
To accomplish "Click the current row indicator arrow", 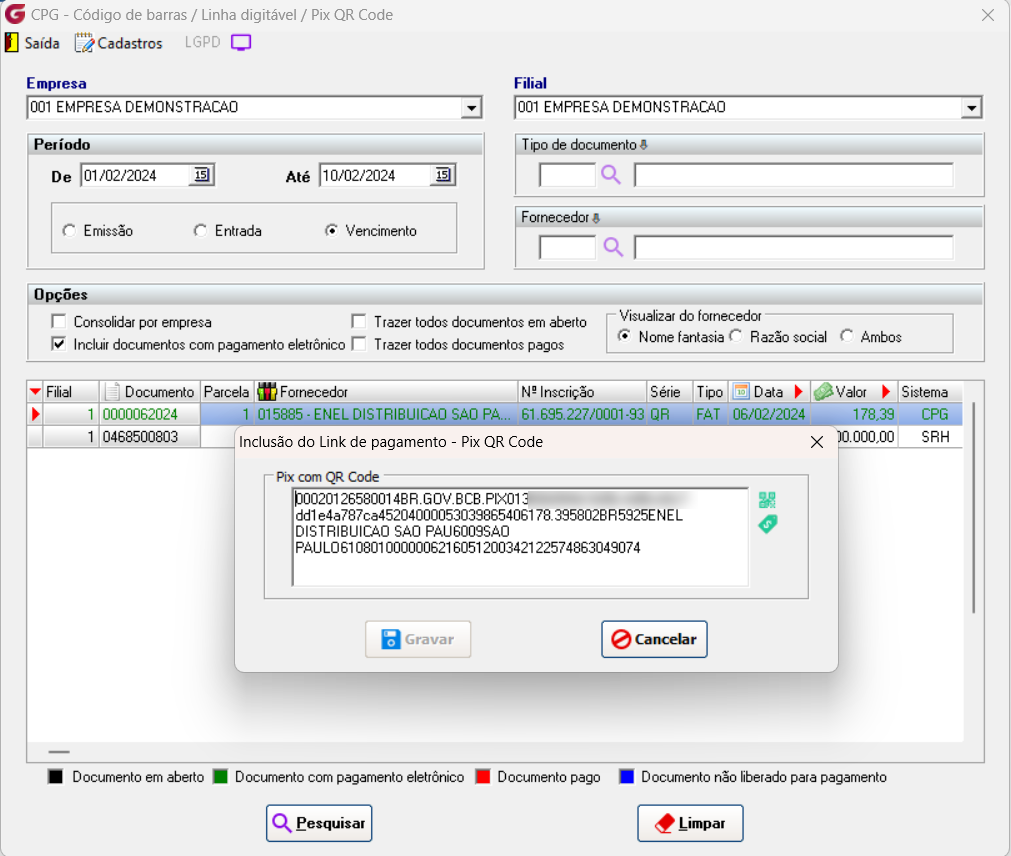I will pos(35,414).
